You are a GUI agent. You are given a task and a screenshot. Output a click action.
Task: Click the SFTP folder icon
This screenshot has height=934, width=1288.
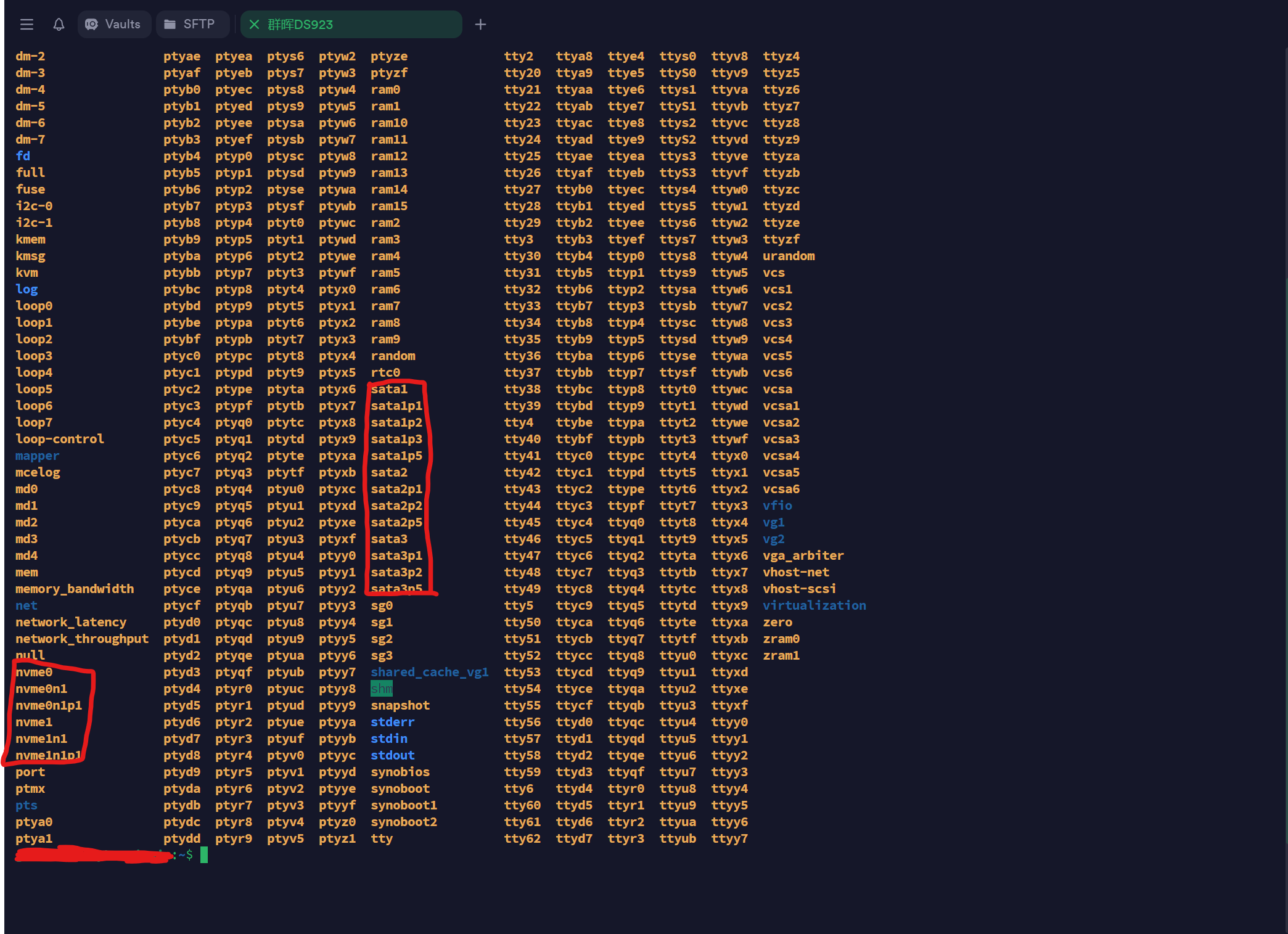[x=170, y=25]
